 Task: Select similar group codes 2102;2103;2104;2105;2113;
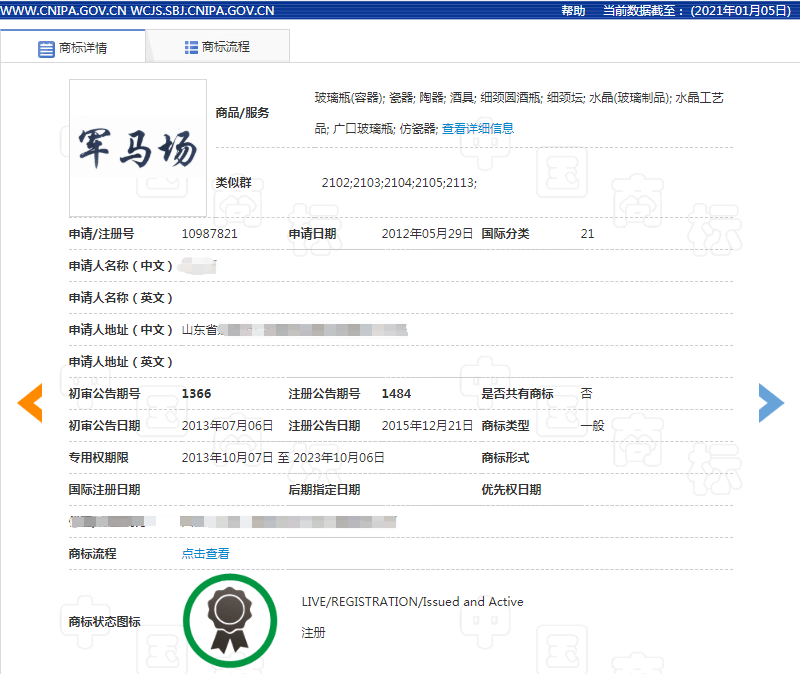(x=399, y=183)
